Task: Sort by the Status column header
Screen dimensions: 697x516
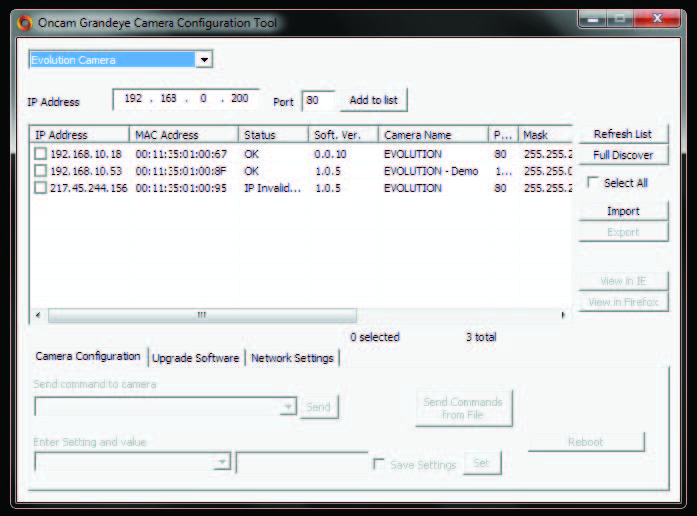Action: click(273, 135)
